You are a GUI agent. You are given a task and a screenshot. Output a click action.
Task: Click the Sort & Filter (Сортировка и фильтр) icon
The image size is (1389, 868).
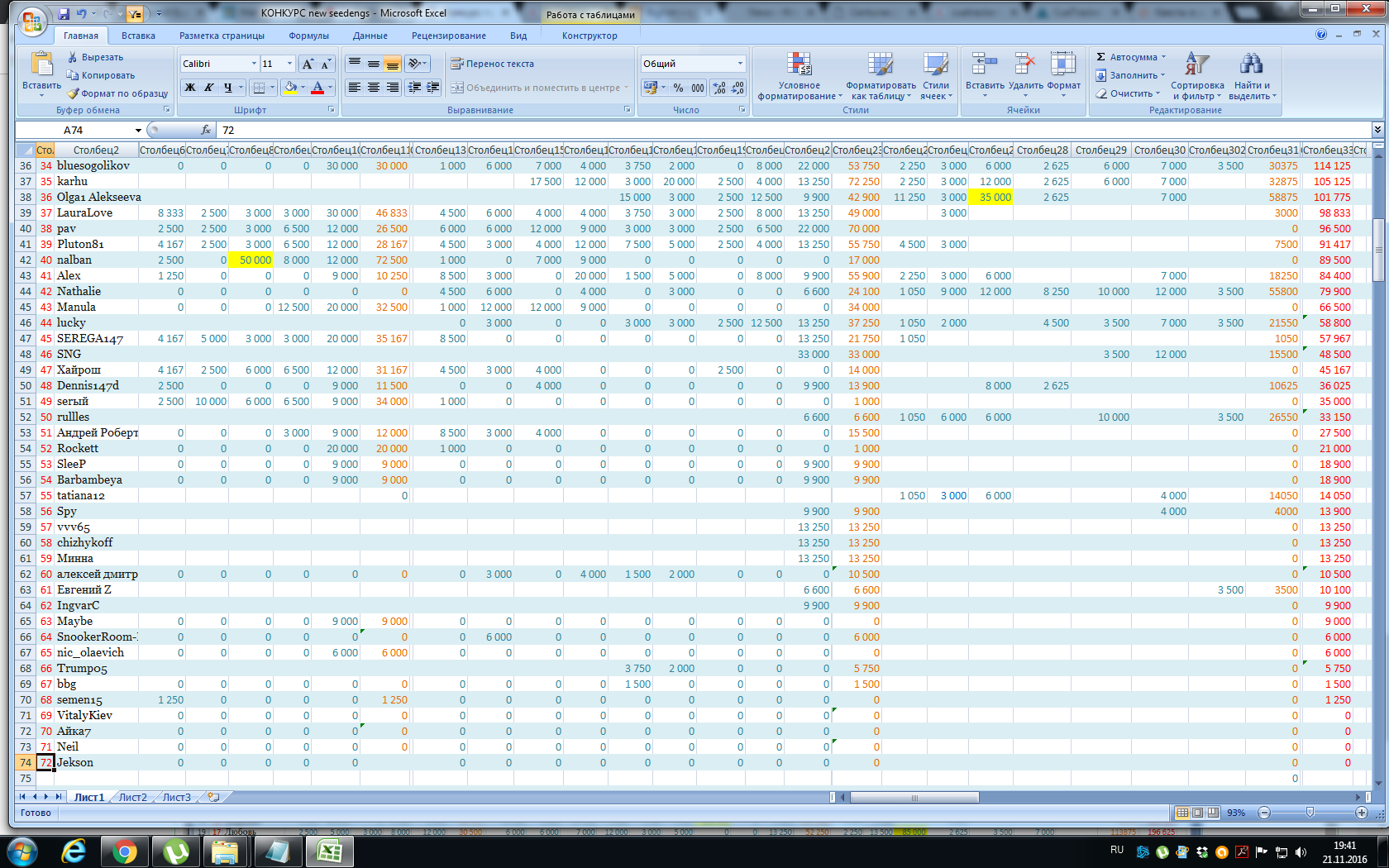click(1196, 64)
